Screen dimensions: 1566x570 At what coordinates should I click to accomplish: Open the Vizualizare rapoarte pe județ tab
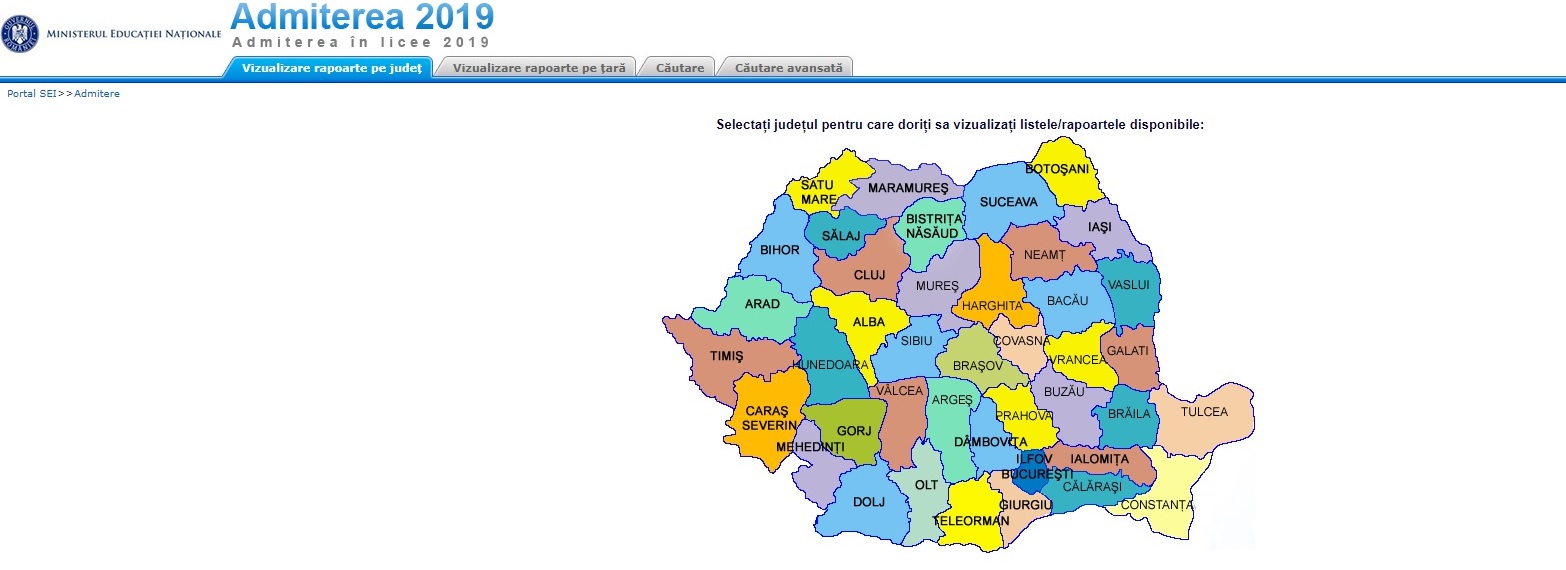coord(331,68)
